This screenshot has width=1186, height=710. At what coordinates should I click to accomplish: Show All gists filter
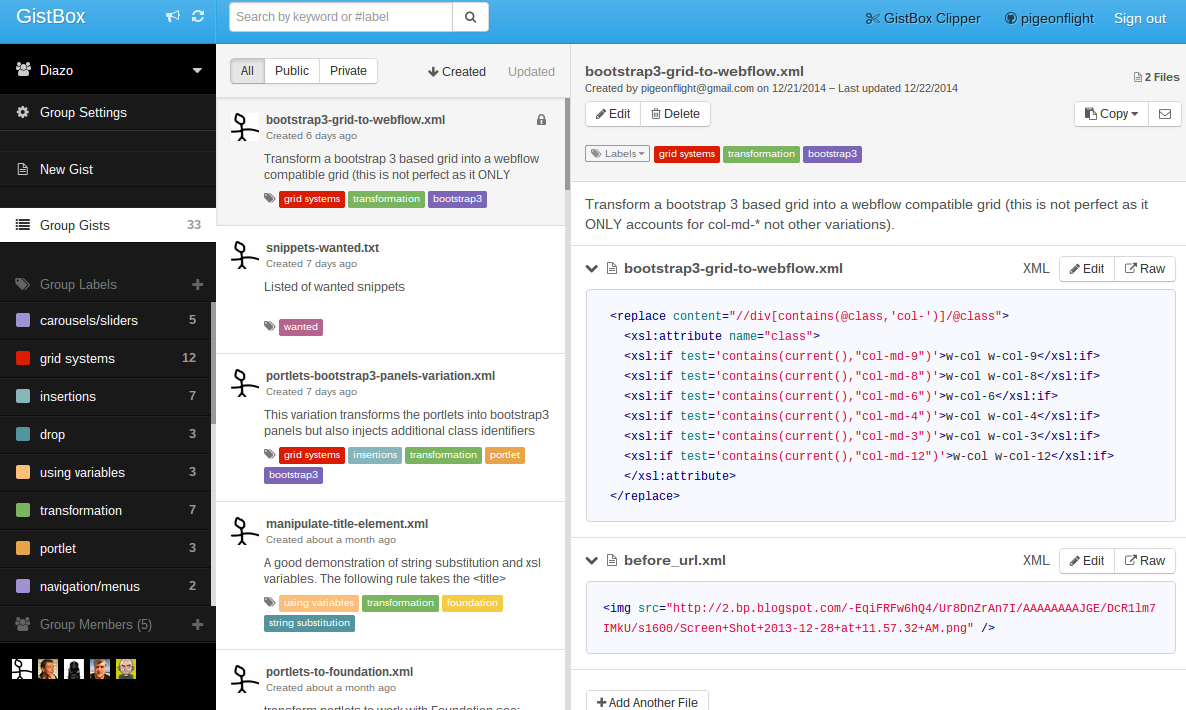coord(247,71)
